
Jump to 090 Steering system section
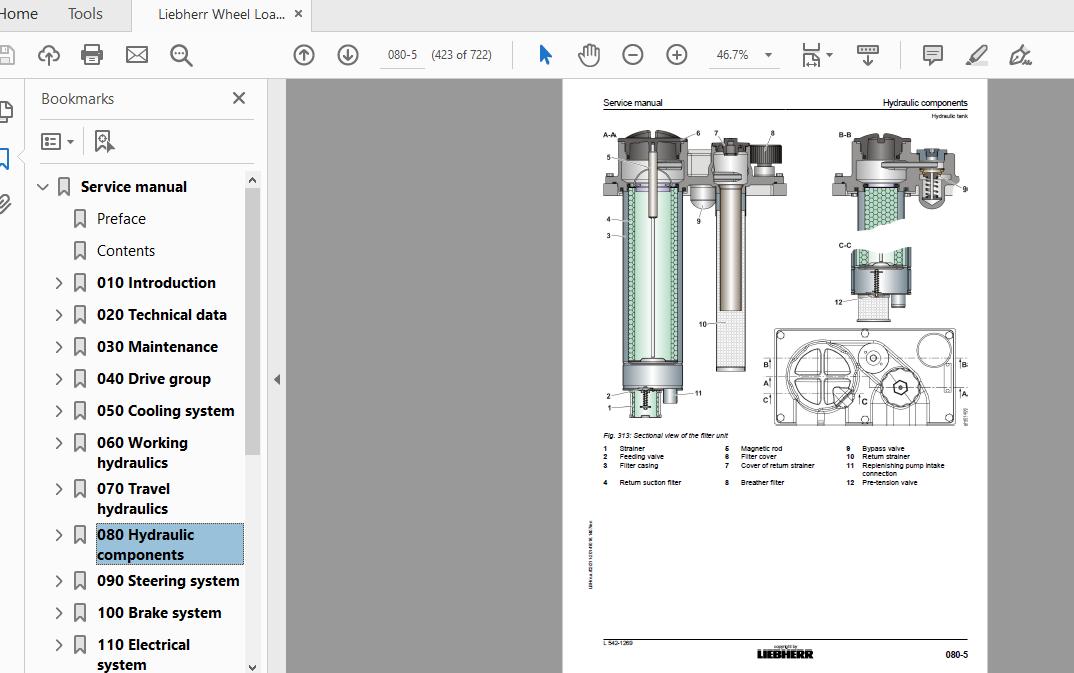(168, 581)
